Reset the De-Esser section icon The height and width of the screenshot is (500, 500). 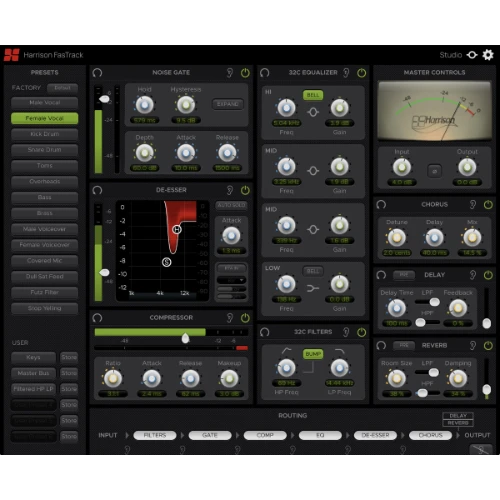[x=97, y=190]
